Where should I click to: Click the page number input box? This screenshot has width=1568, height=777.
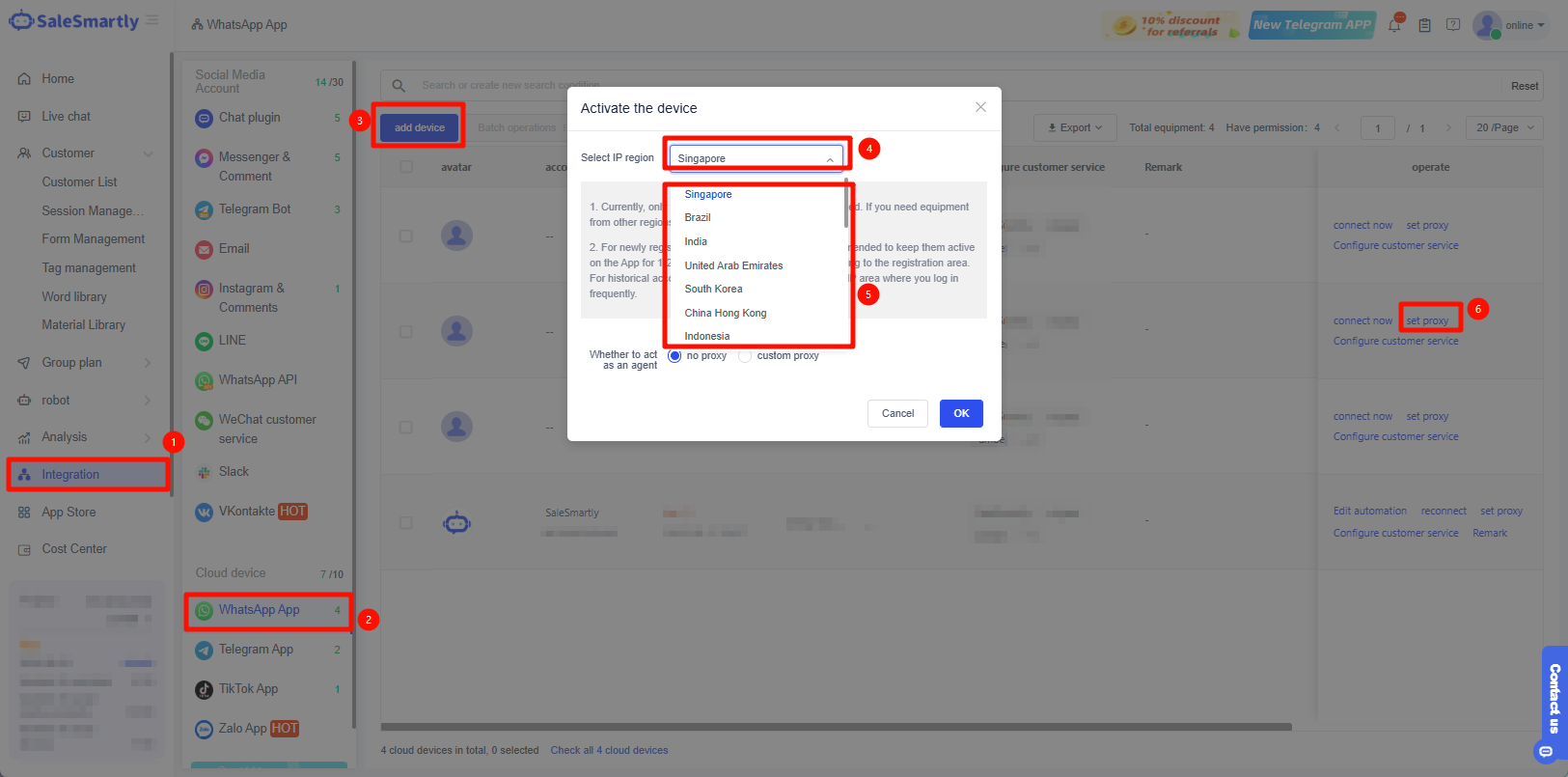coord(1377,128)
